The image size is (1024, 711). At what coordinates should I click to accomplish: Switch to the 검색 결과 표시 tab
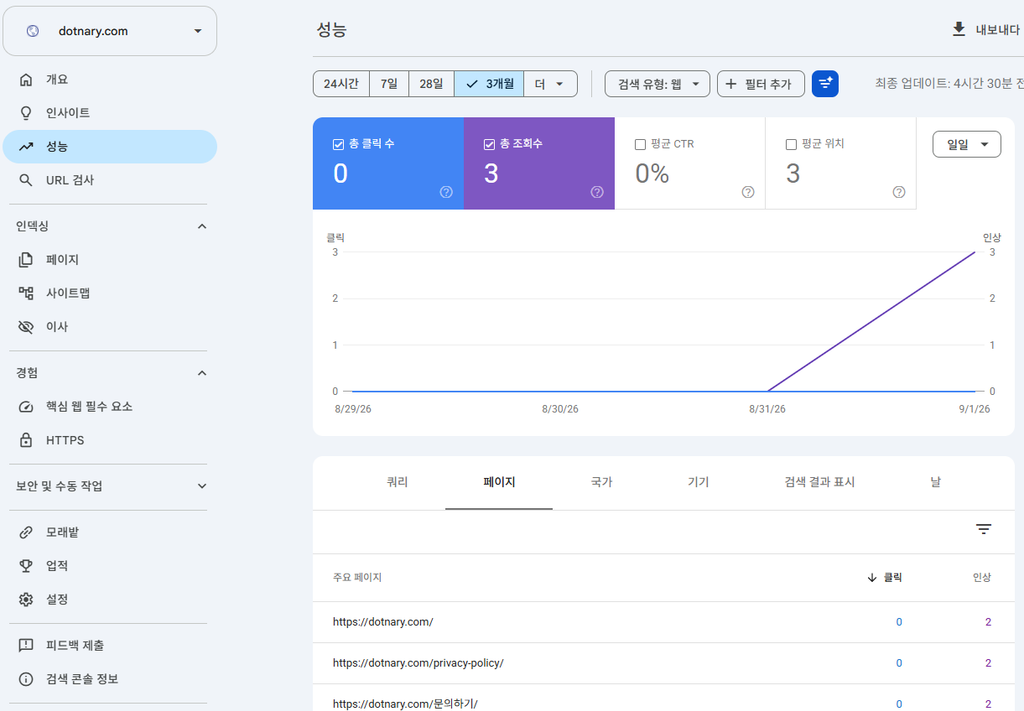[x=820, y=482]
